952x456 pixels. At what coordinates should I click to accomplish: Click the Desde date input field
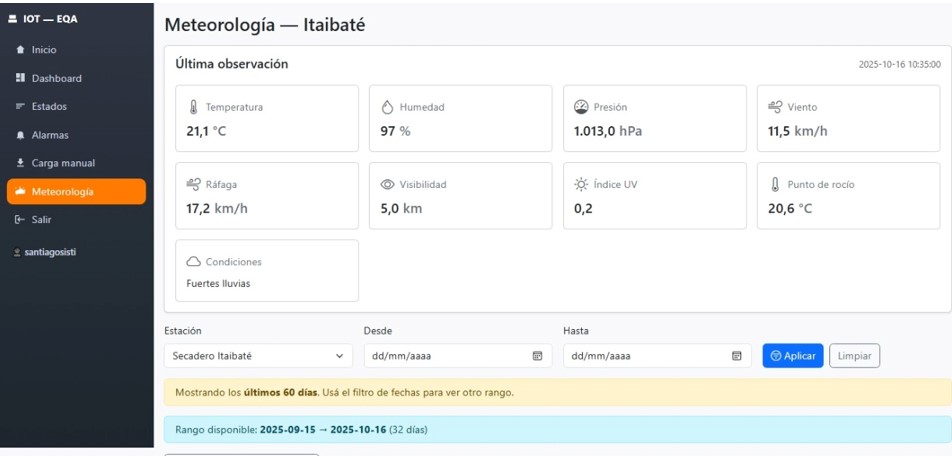point(458,356)
